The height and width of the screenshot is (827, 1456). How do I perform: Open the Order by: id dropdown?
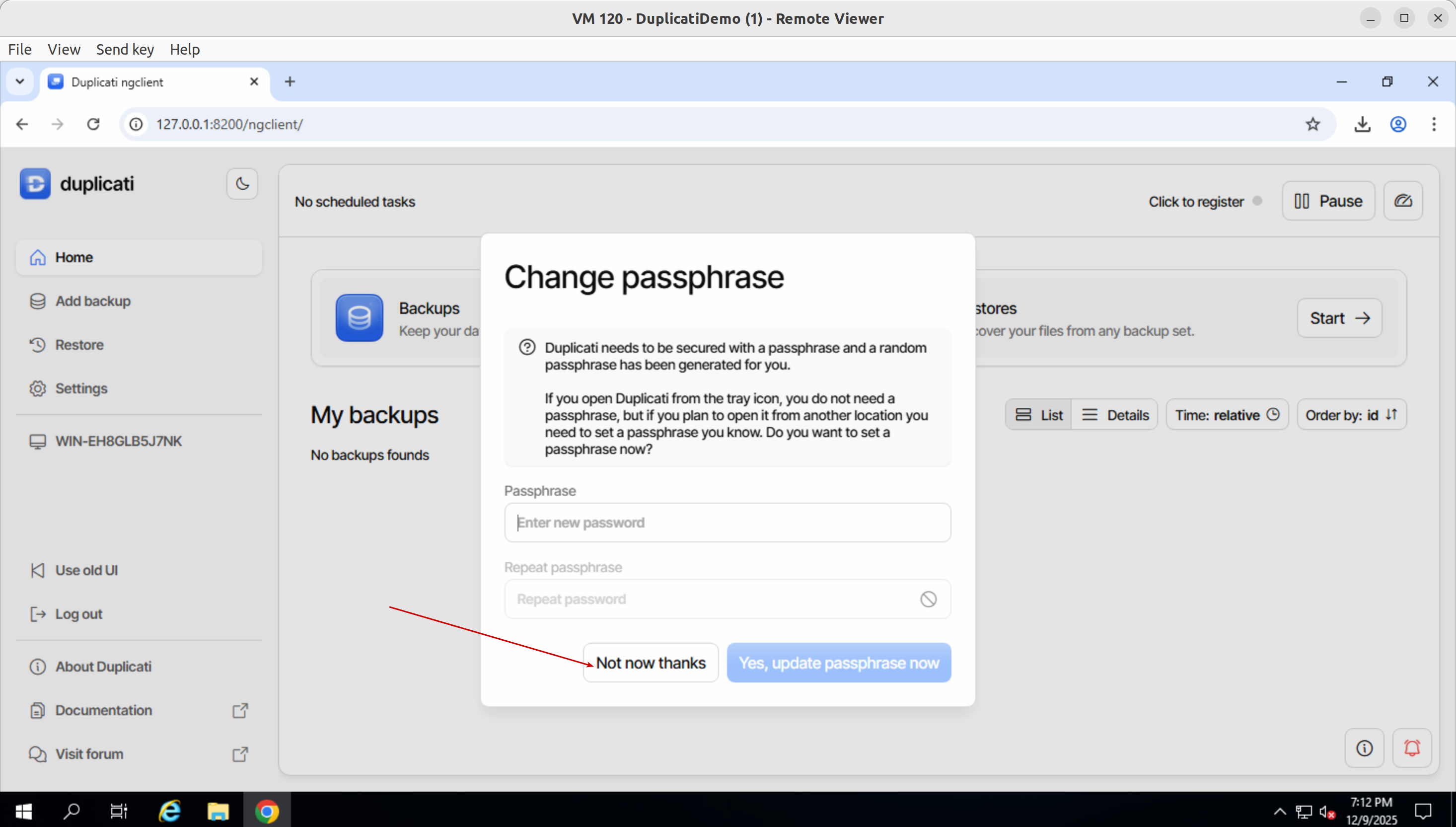point(1351,415)
